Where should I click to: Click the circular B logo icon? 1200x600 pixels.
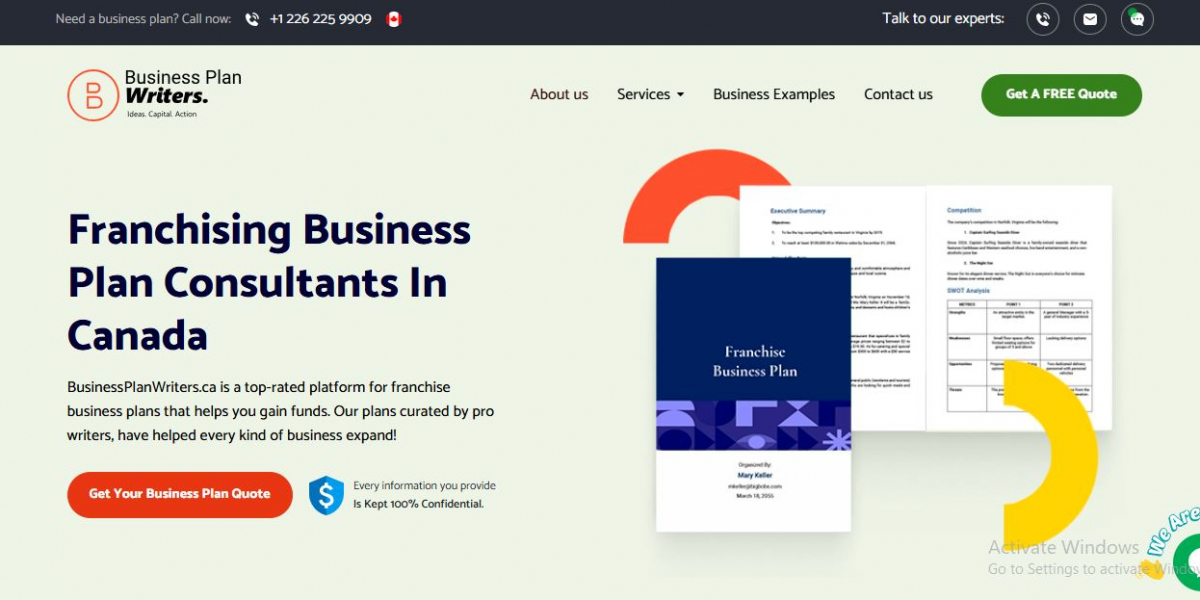pyautogui.click(x=93, y=95)
